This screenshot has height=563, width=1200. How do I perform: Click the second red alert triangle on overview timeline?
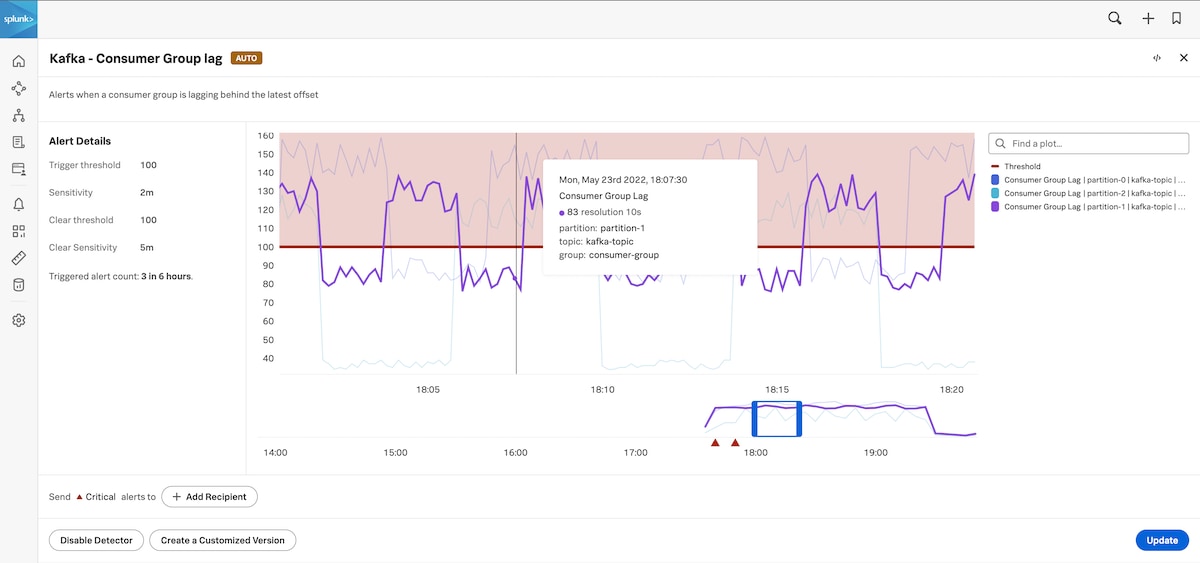click(735, 442)
